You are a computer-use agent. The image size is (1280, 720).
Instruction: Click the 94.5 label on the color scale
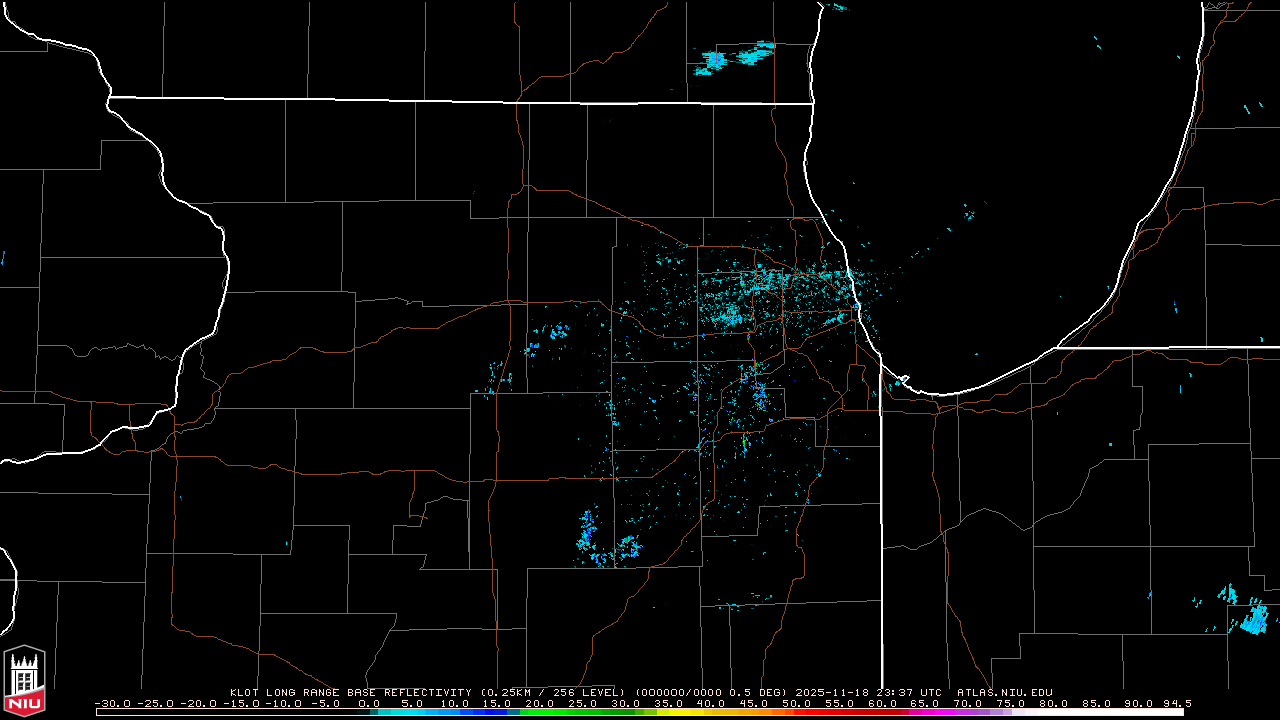click(x=1176, y=703)
